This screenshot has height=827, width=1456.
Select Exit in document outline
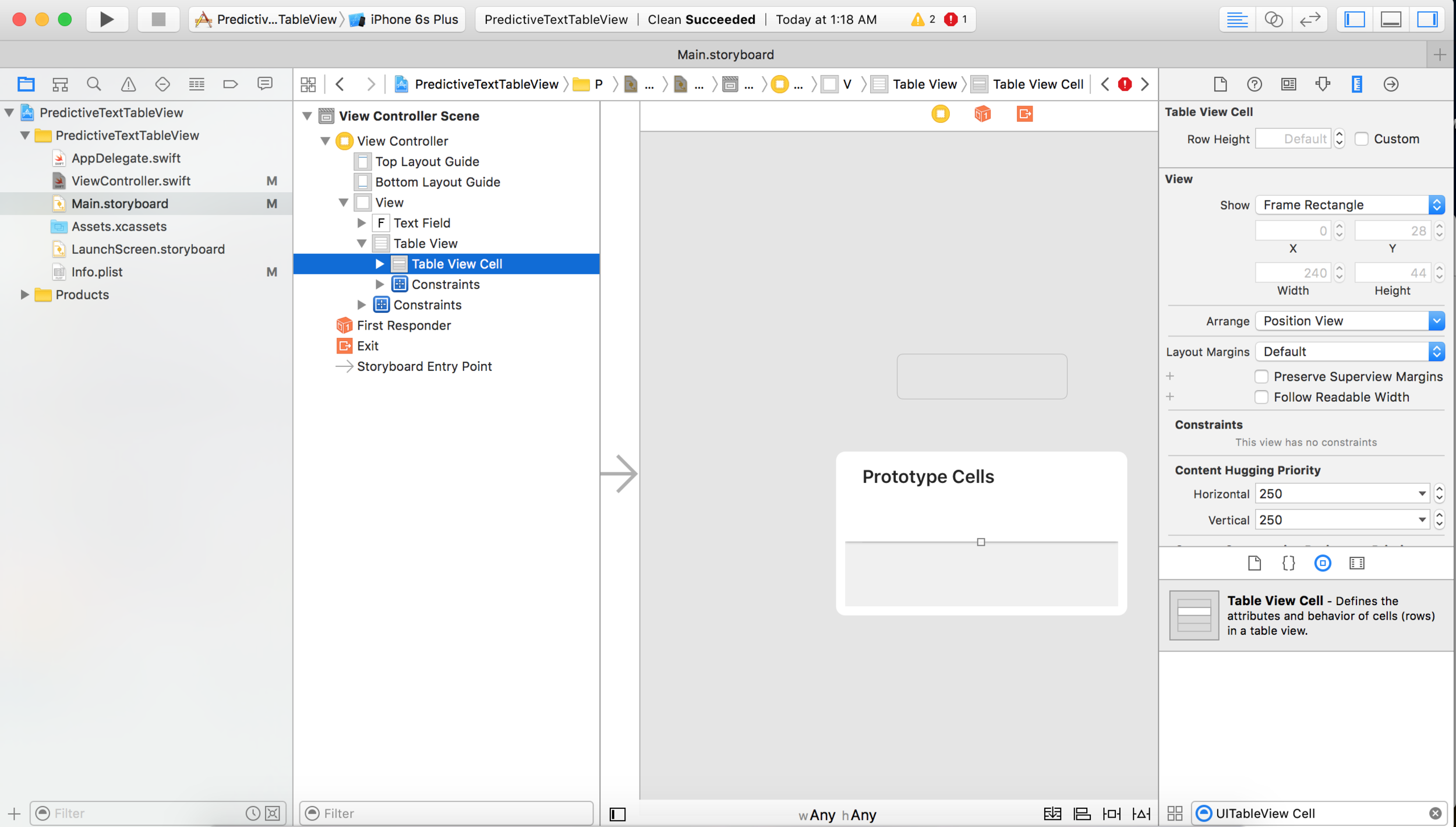[367, 346]
